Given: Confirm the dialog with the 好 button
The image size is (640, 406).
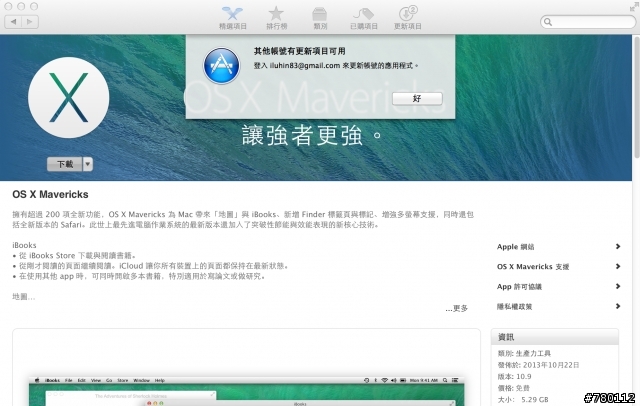Looking at the screenshot, I should point(417,99).
